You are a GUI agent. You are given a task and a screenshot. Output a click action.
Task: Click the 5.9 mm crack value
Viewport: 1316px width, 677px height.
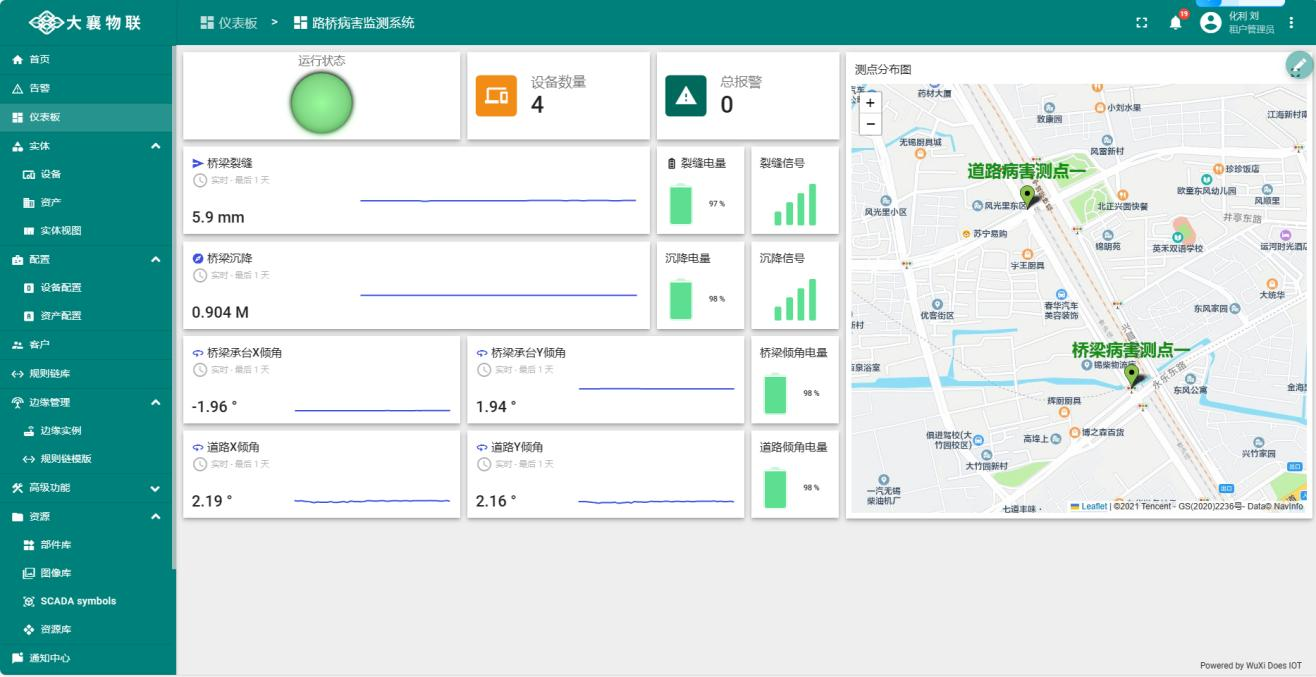(218, 217)
